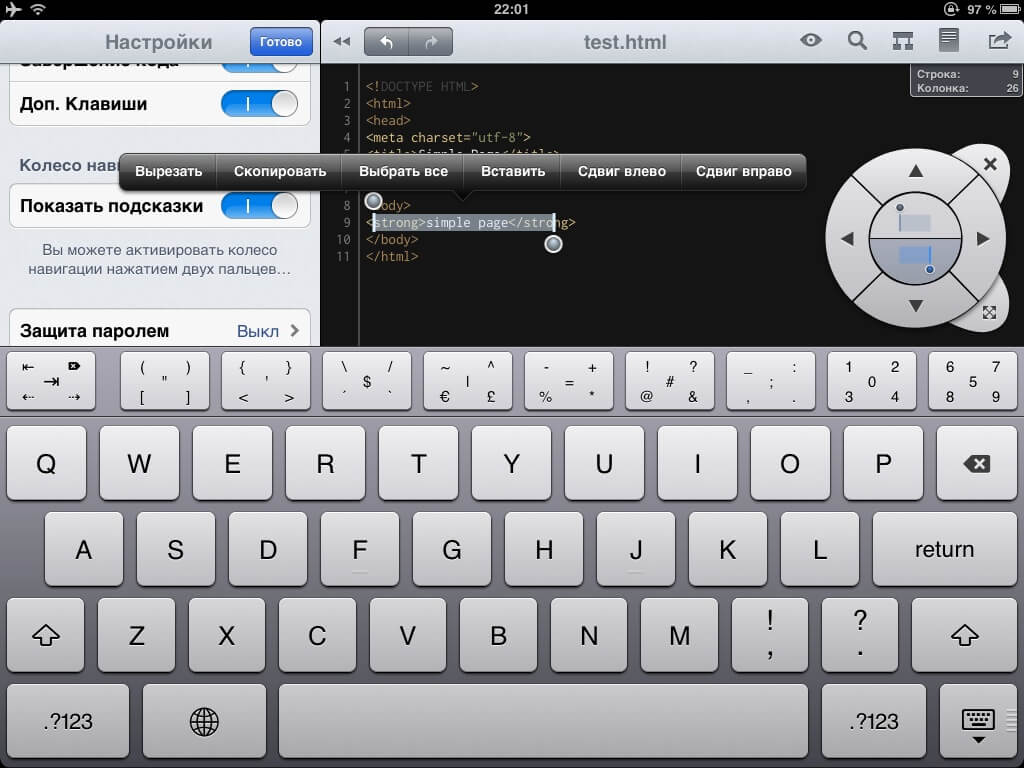Viewport: 1024px width, 768px height.
Task: Tap the @, #, & extra key
Action: [669, 381]
